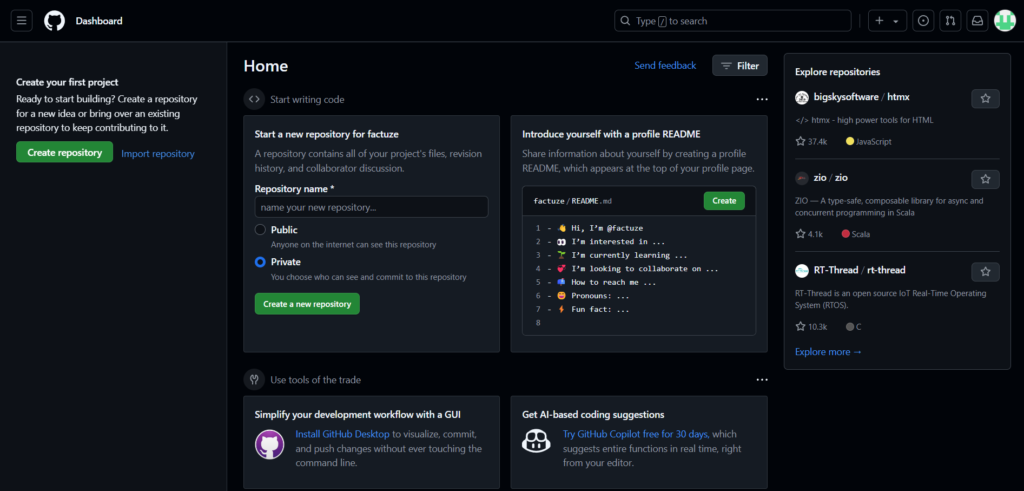Open the Start writing code options menu
This screenshot has height=491, width=1024.
point(762,100)
